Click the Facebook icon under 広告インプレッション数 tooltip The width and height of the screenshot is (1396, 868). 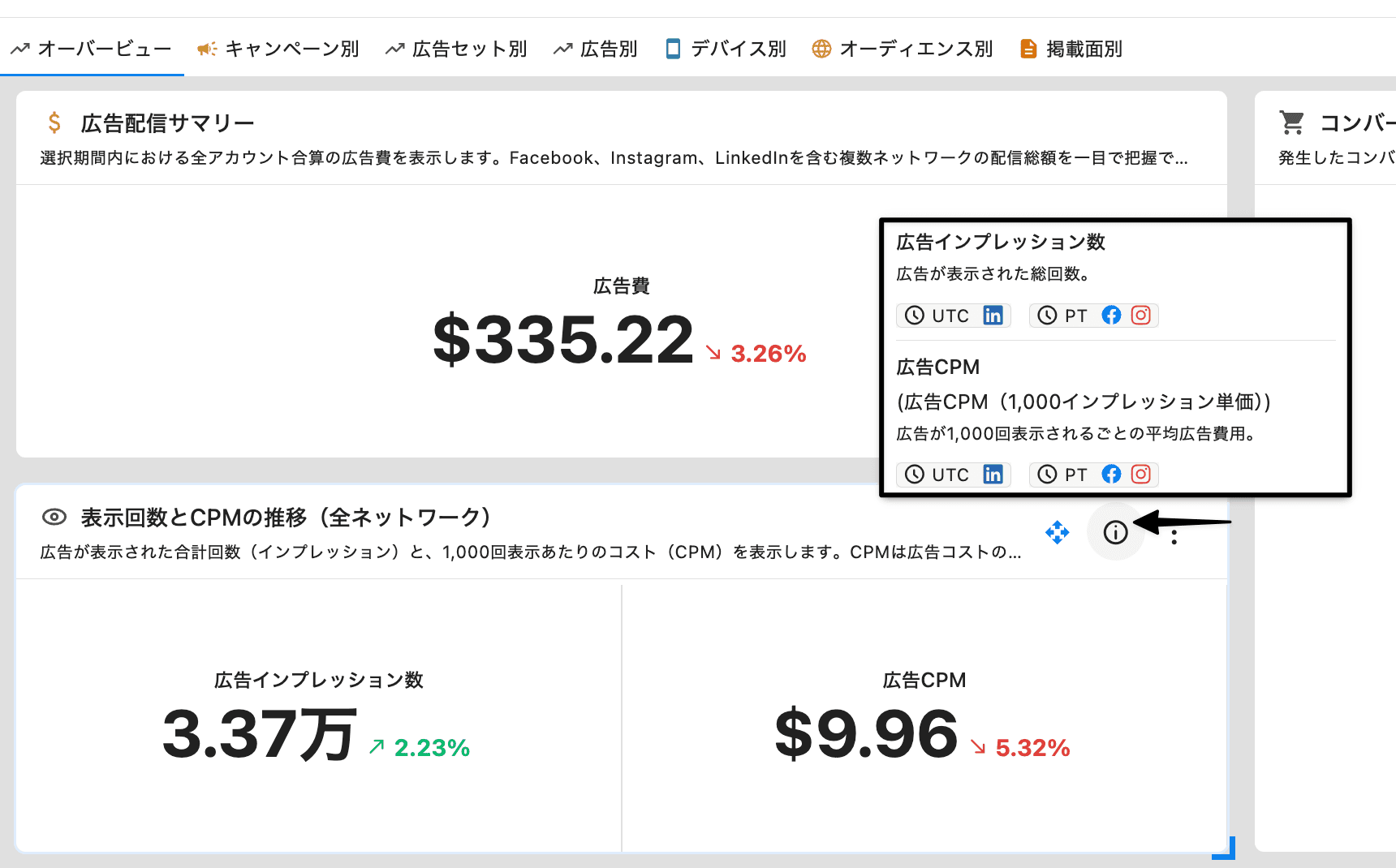tap(1111, 316)
